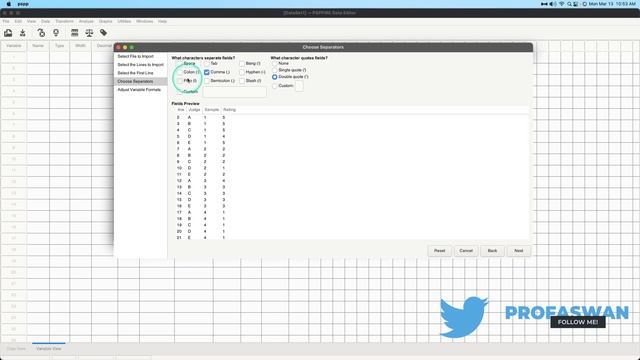Switch to the Data View tab
Image resolution: width=640 pixels, height=360 pixels.
(x=16, y=349)
